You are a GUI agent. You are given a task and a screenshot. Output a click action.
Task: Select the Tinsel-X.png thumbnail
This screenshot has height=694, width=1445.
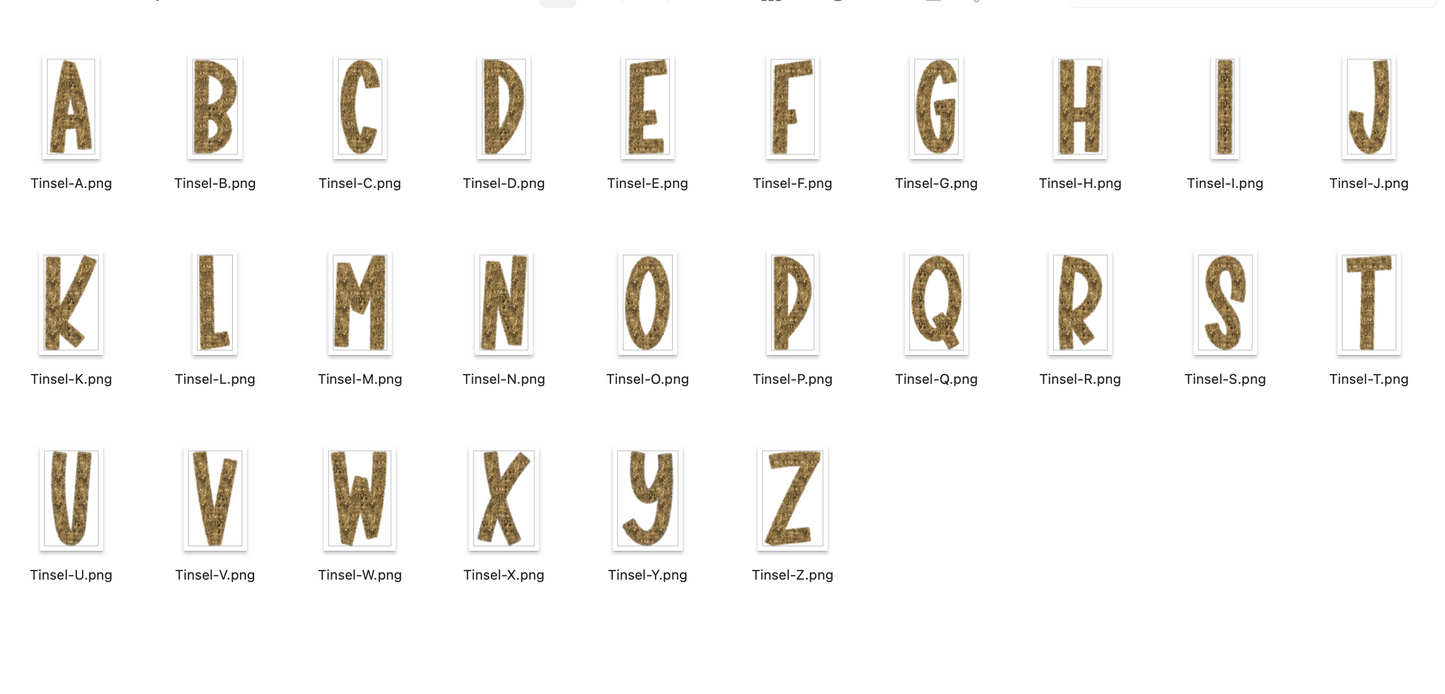[x=503, y=499]
